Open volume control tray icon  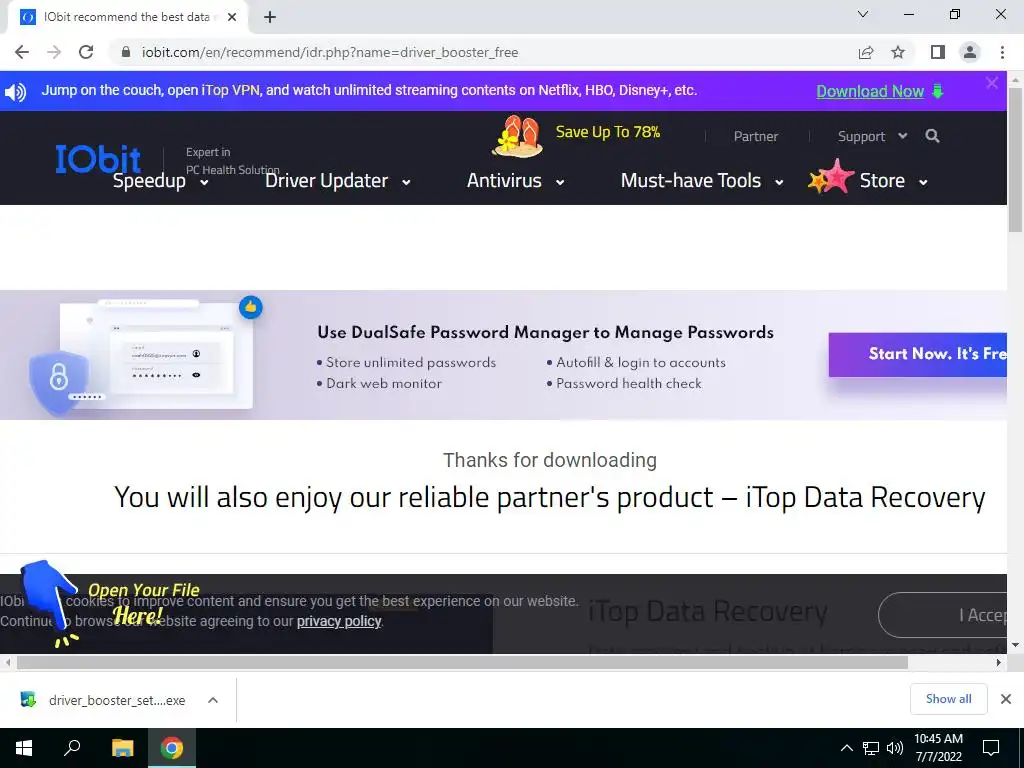[x=895, y=748]
